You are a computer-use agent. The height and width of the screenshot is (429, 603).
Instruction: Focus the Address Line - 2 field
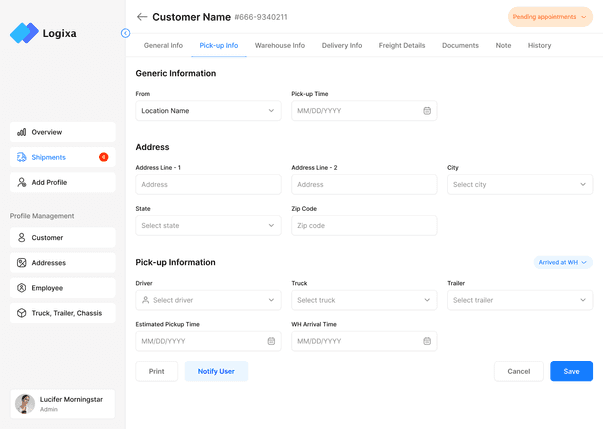point(364,185)
